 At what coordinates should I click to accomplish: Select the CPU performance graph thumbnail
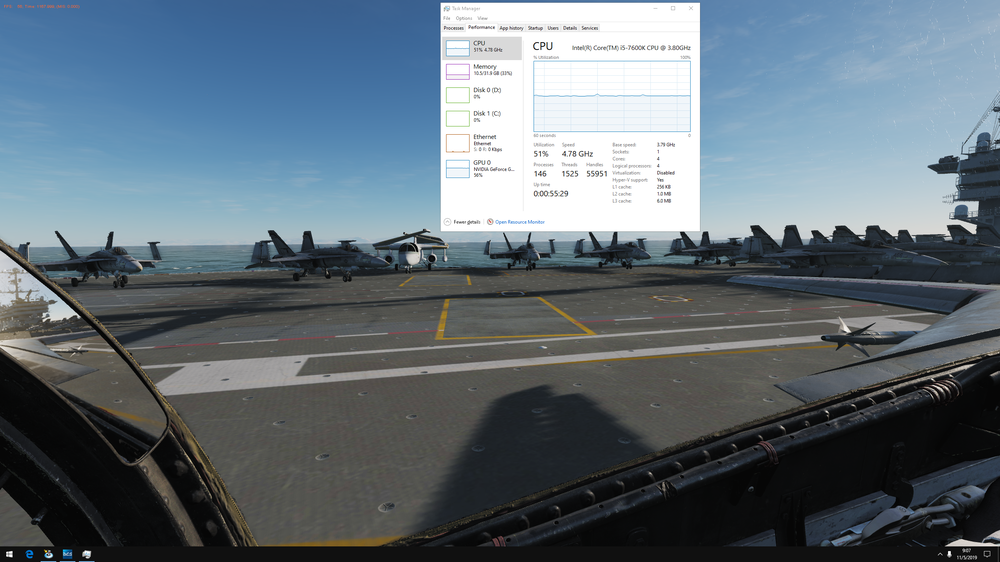click(x=457, y=48)
